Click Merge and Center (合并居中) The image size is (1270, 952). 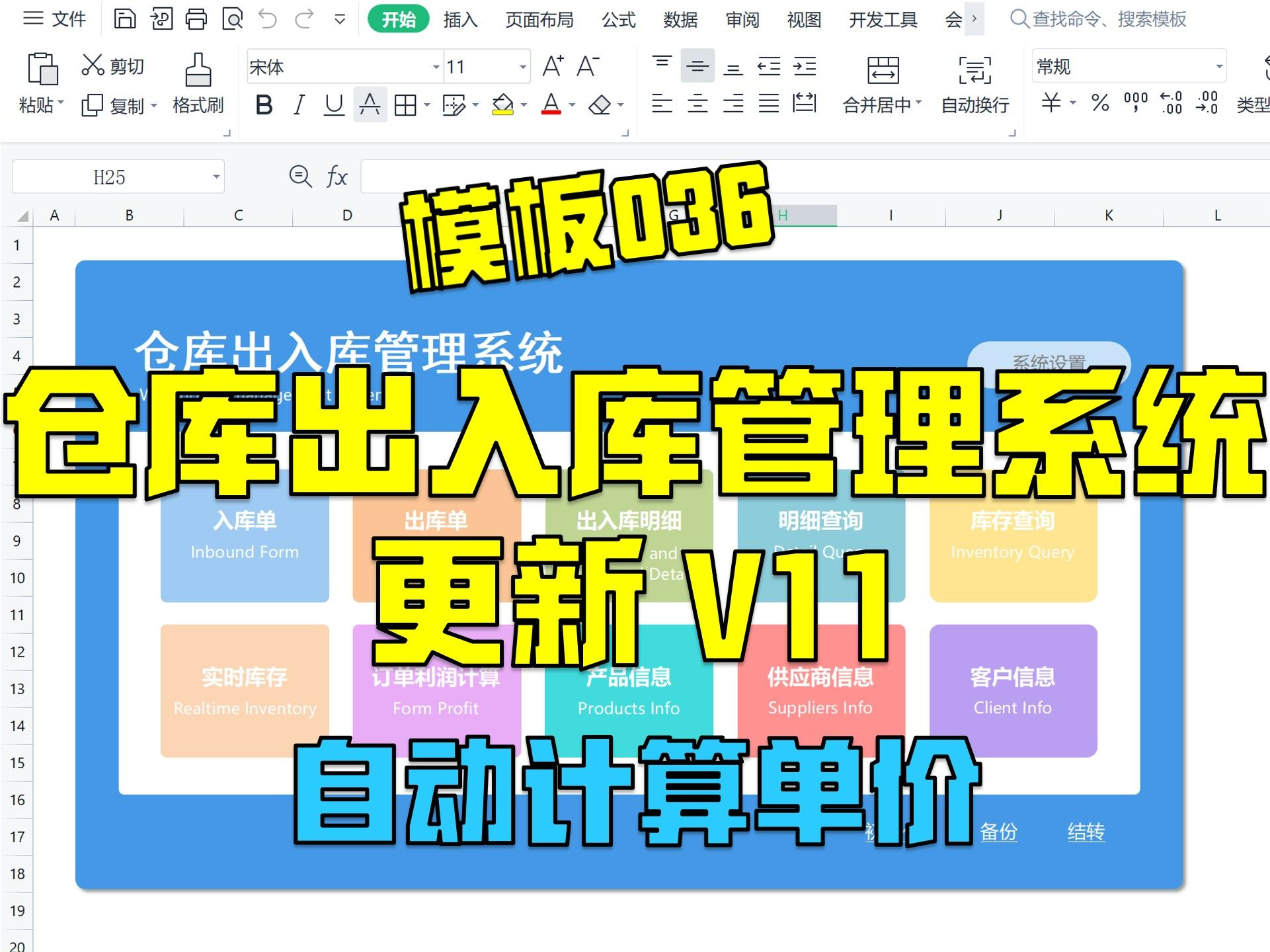pyautogui.click(x=882, y=85)
